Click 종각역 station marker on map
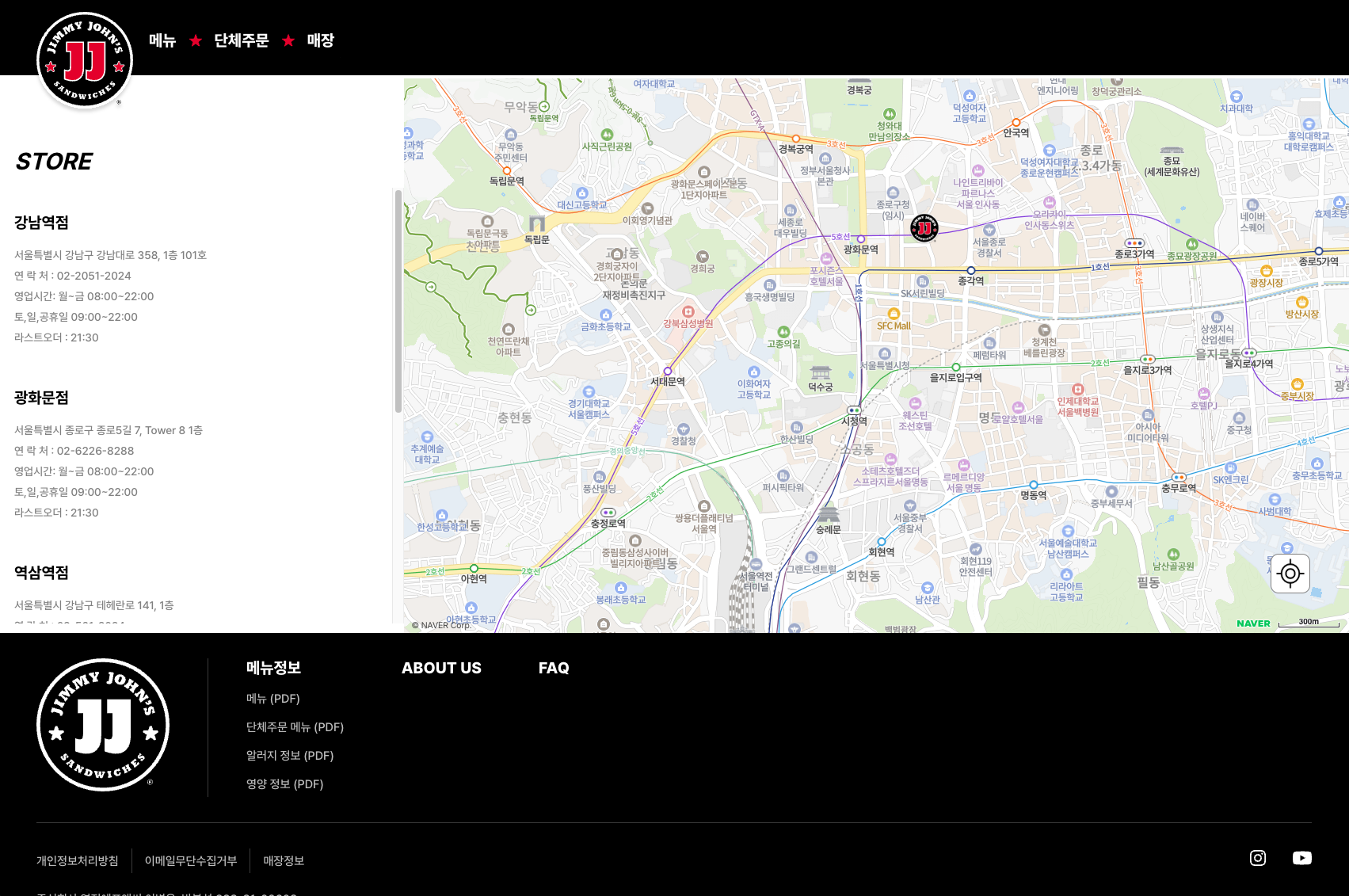 click(971, 271)
